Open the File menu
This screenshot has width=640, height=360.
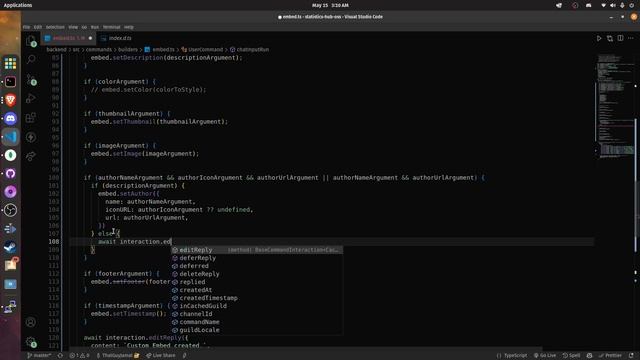pos(27,27)
